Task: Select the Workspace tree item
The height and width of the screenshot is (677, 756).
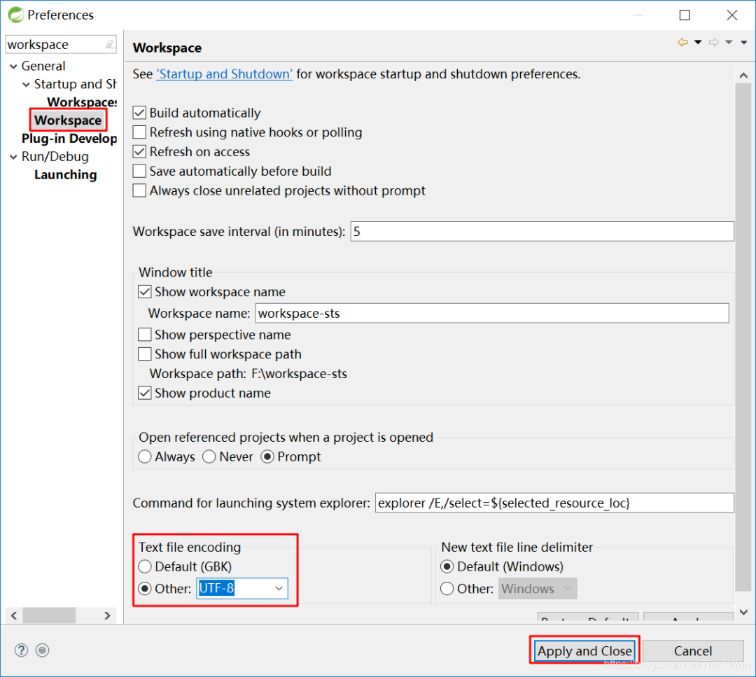Action: coord(68,120)
